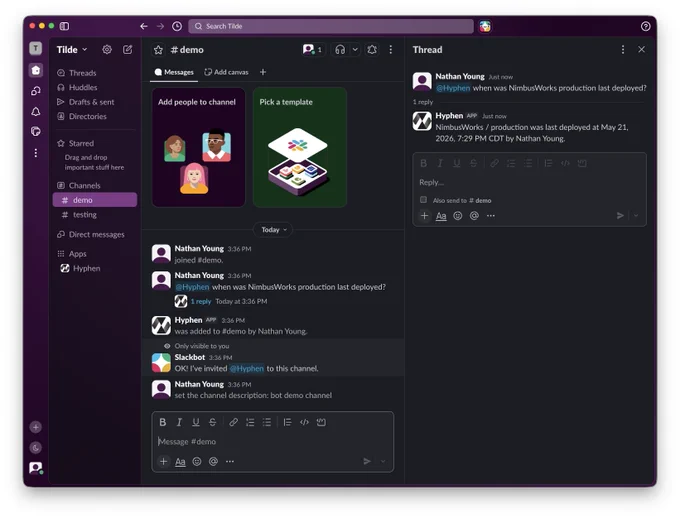Insert blockquote in channel composer
This screenshot has height=518, width=680.
pyautogui.click(x=288, y=422)
